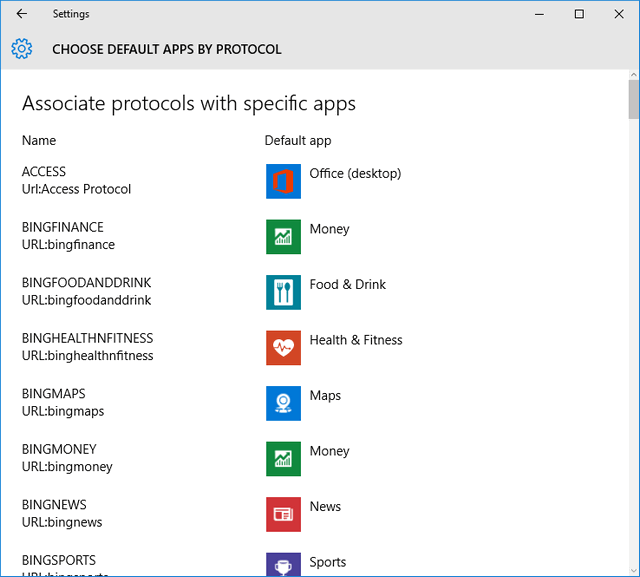Click the BINGFOODANDDRINK protocol name
This screenshot has height=577, width=640.
coord(87,283)
